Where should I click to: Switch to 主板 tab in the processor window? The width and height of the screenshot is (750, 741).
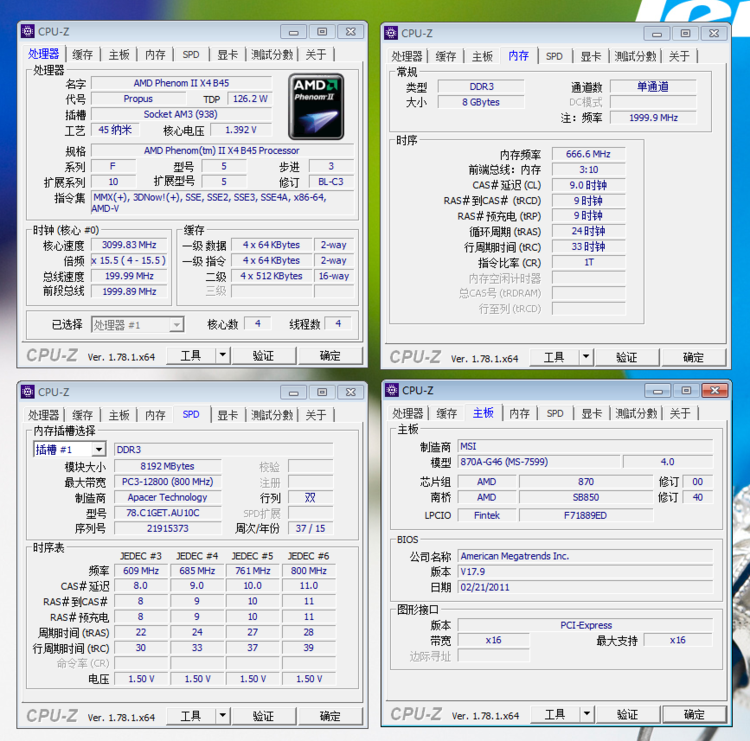119,55
